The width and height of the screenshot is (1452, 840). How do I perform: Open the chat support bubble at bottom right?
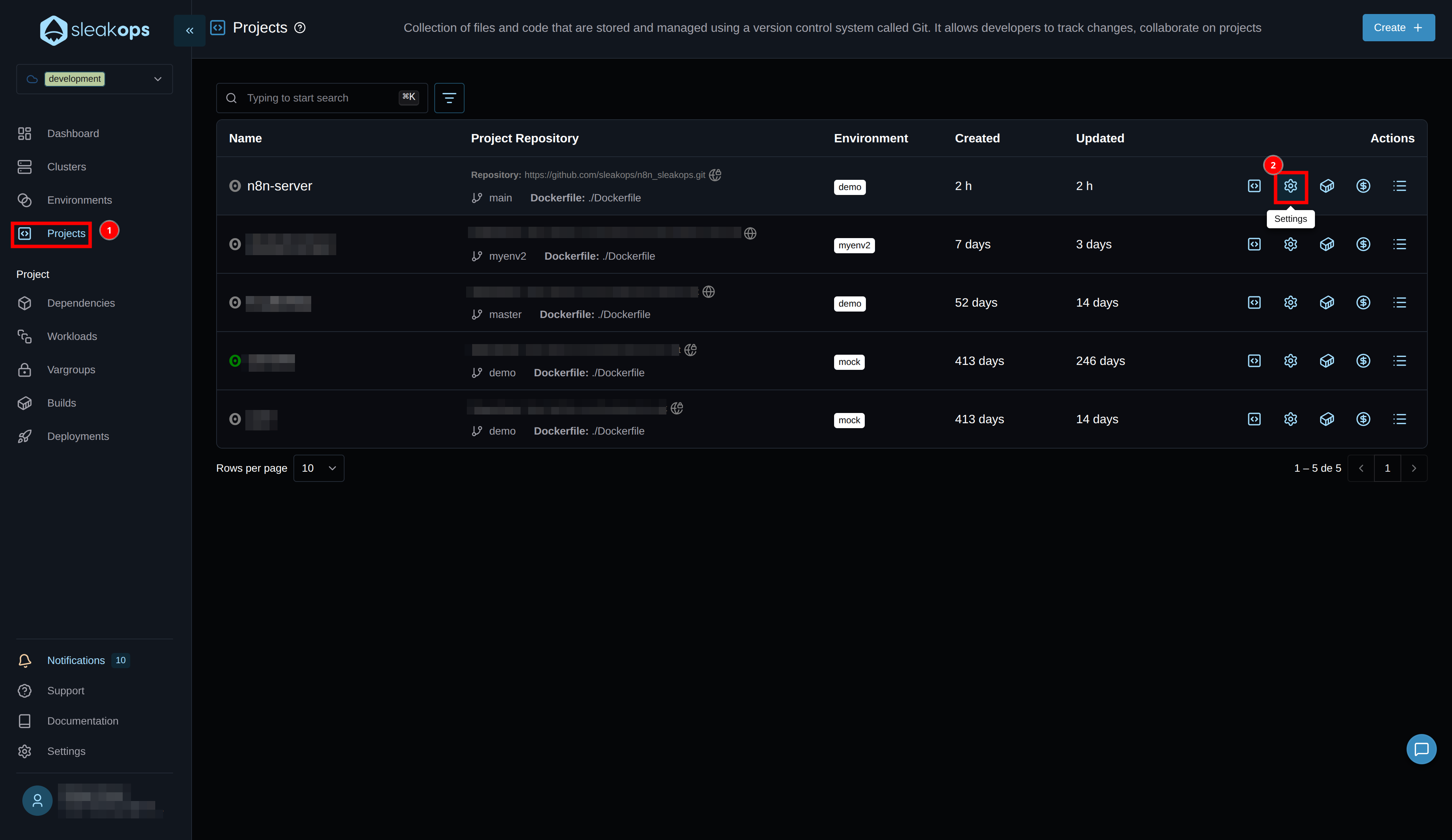(x=1421, y=749)
